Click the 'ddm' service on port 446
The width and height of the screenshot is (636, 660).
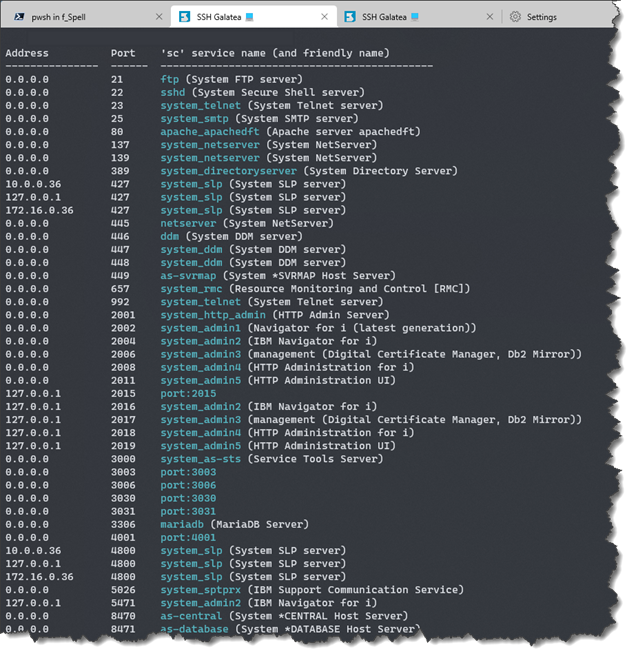(x=170, y=237)
